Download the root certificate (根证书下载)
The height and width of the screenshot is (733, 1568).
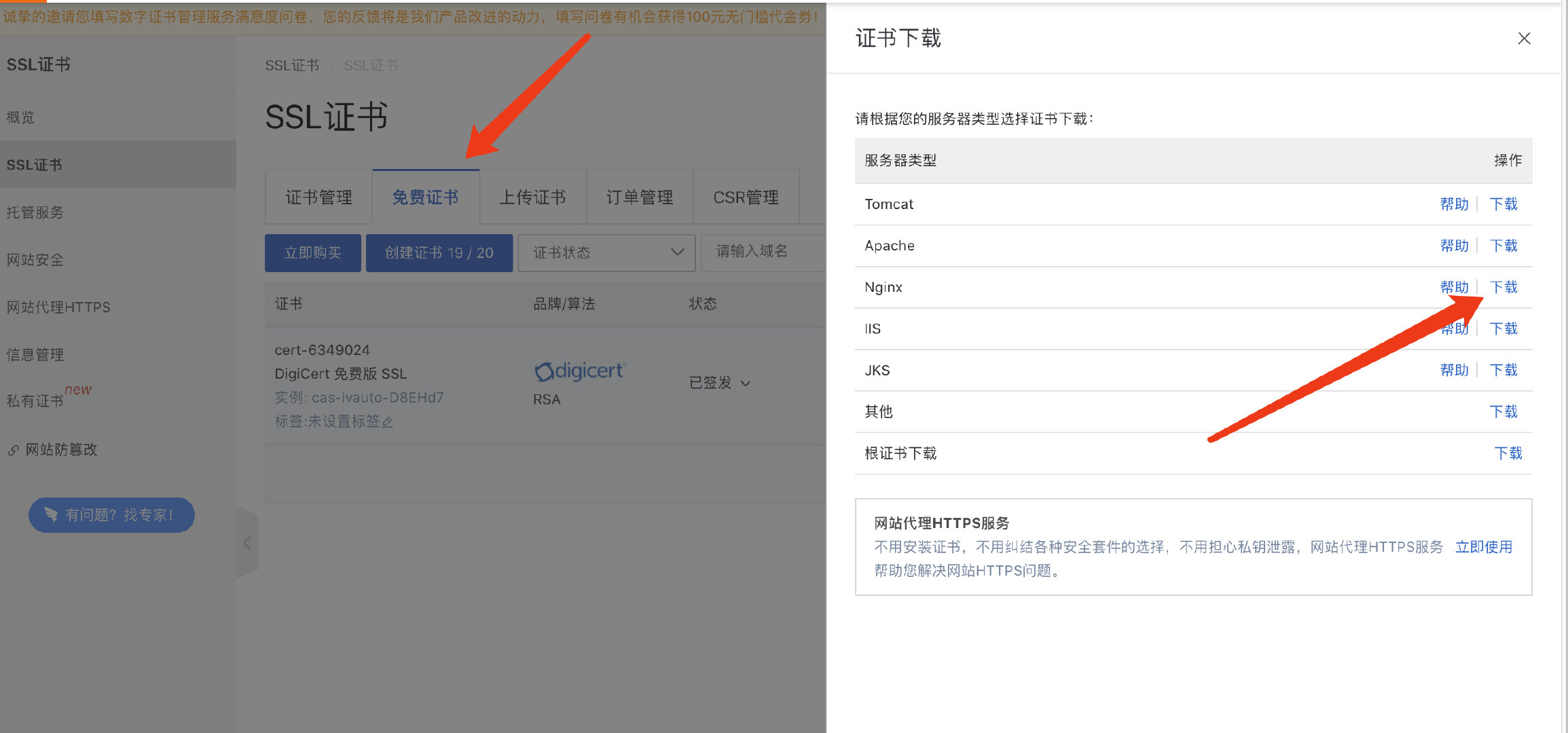point(1508,453)
